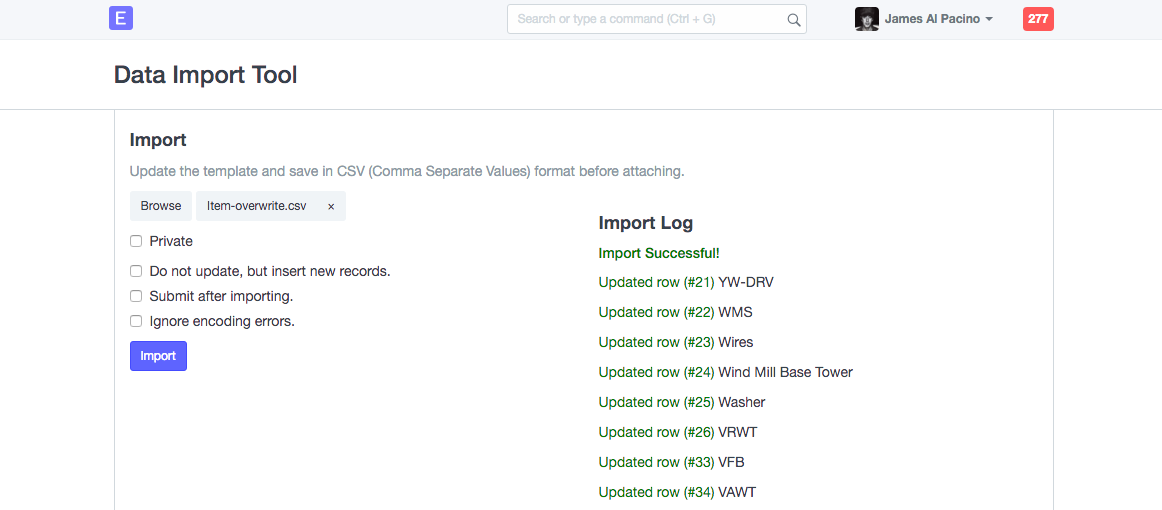
Task: Check 'Do not update, but insert new records'
Action: (x=136, y=271)
